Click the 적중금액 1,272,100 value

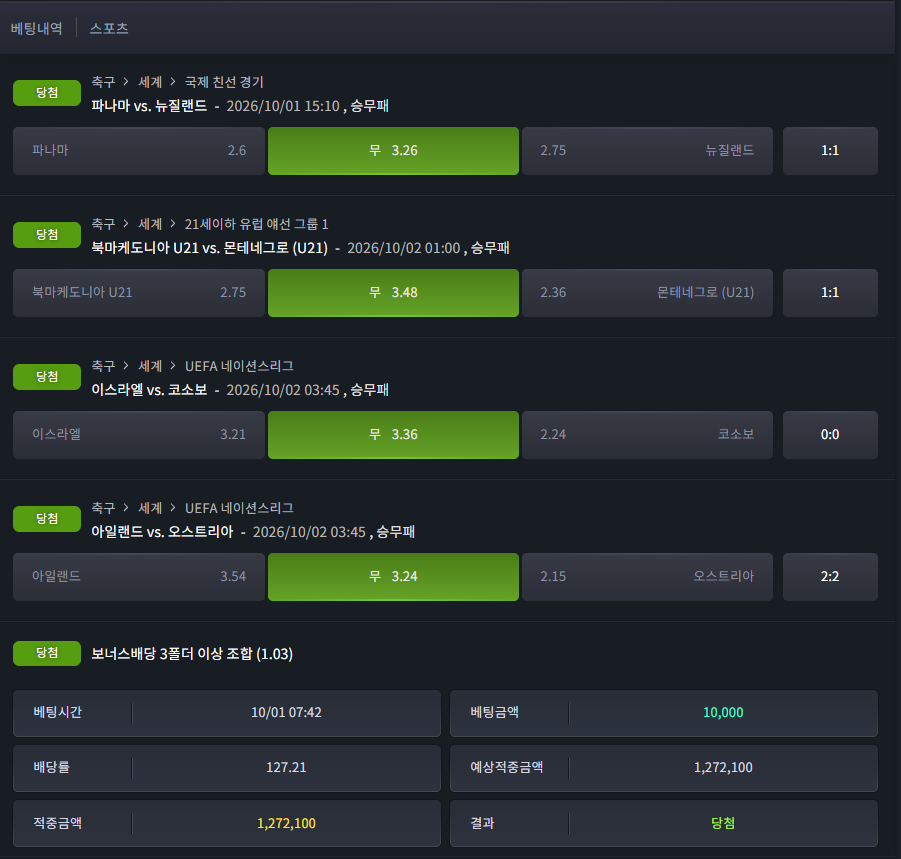coord(286,823)
